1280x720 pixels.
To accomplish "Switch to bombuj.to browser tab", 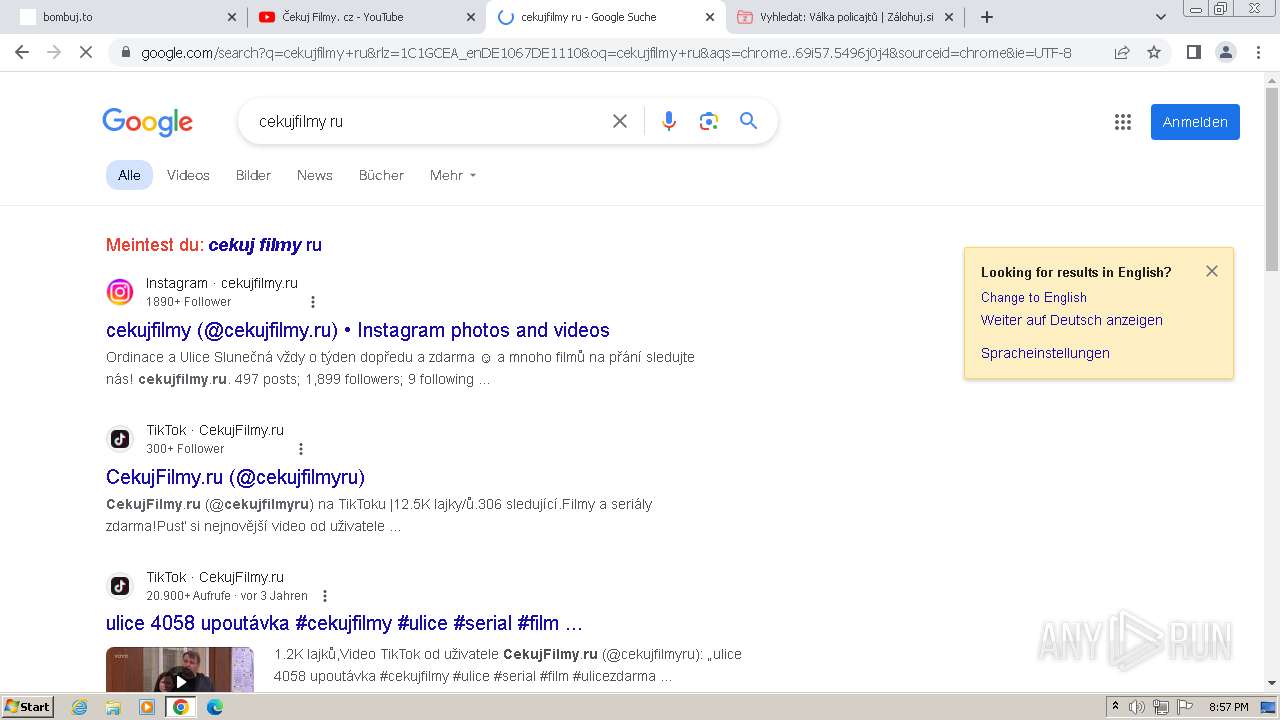I will tap(125, 17).
